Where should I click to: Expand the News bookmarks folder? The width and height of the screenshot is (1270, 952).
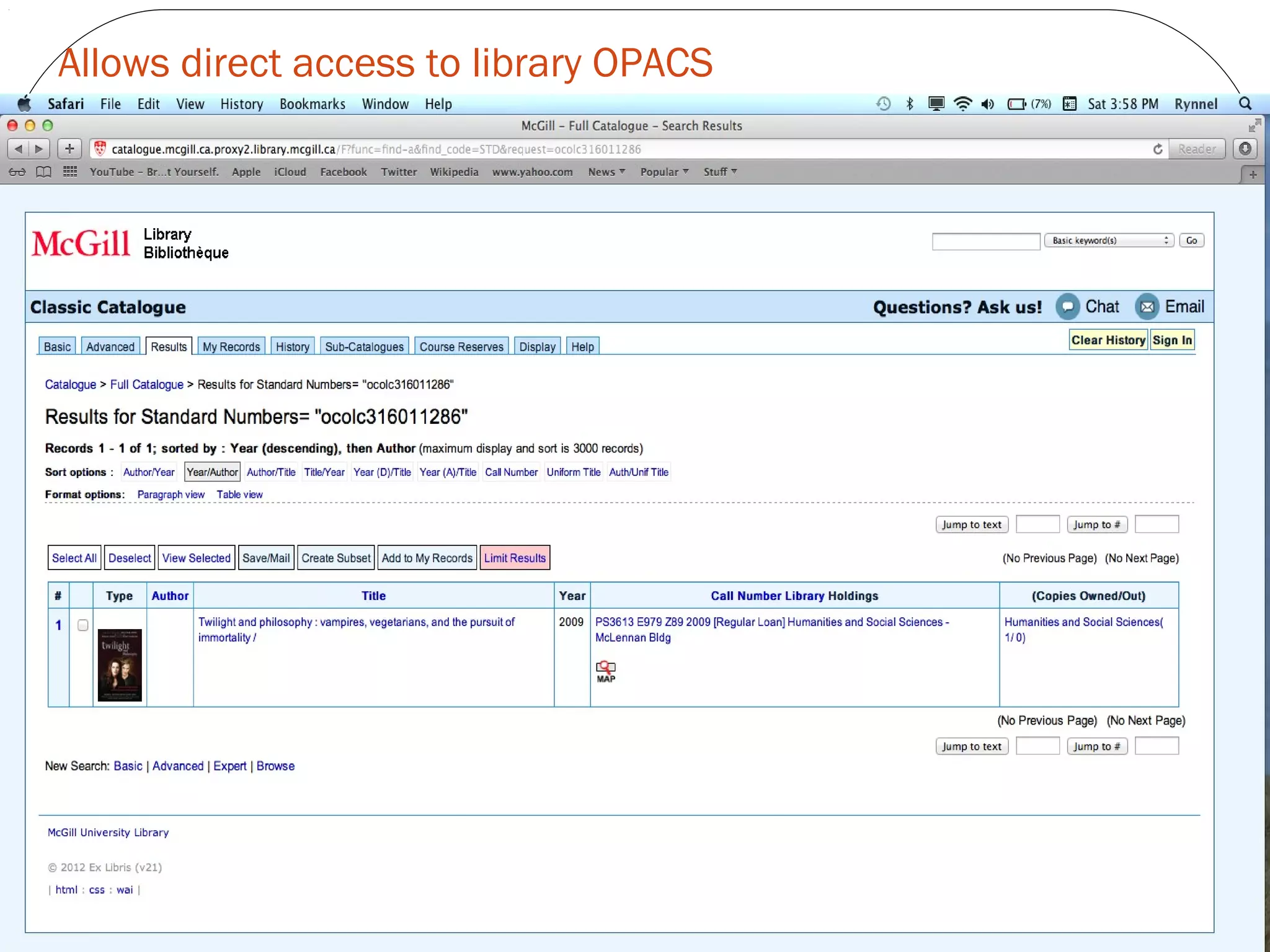[x=606, y=172]
